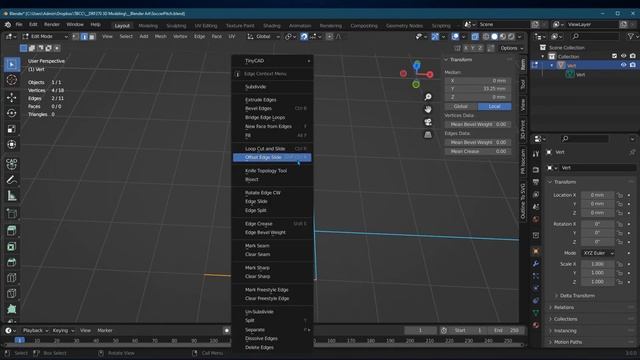Choose Bevel Edges
Screen dimensions: 640x360
pyautogui.click(x=273, y=108)
